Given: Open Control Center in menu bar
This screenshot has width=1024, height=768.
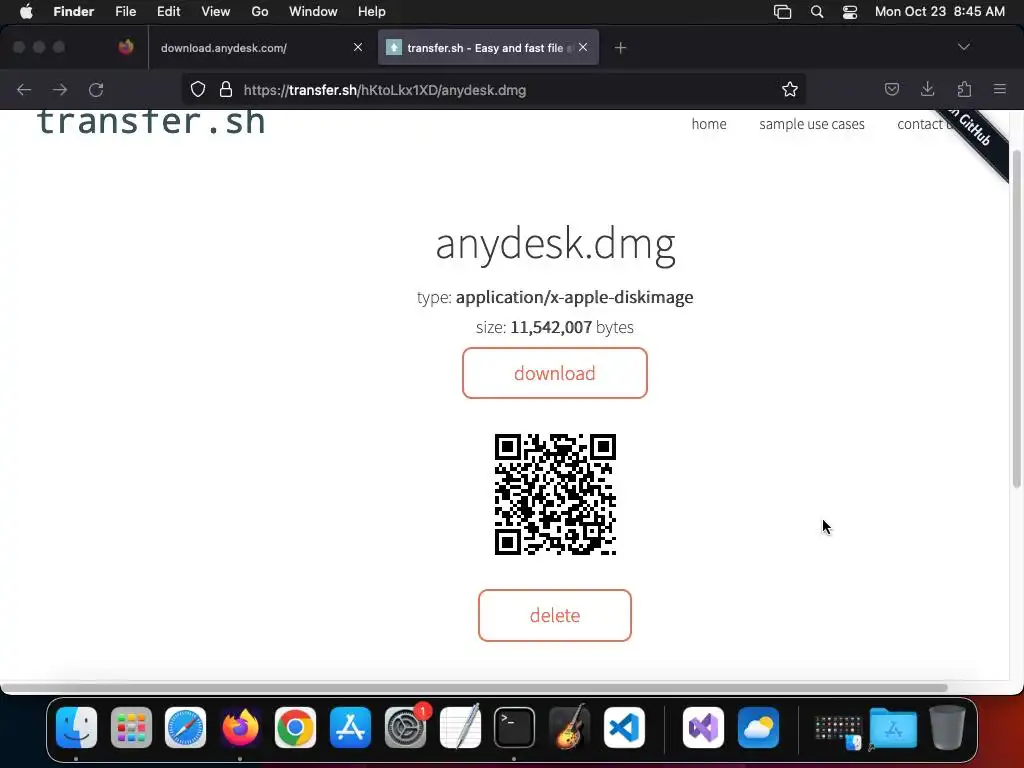Looking at the screenshot, I should 850,12.
